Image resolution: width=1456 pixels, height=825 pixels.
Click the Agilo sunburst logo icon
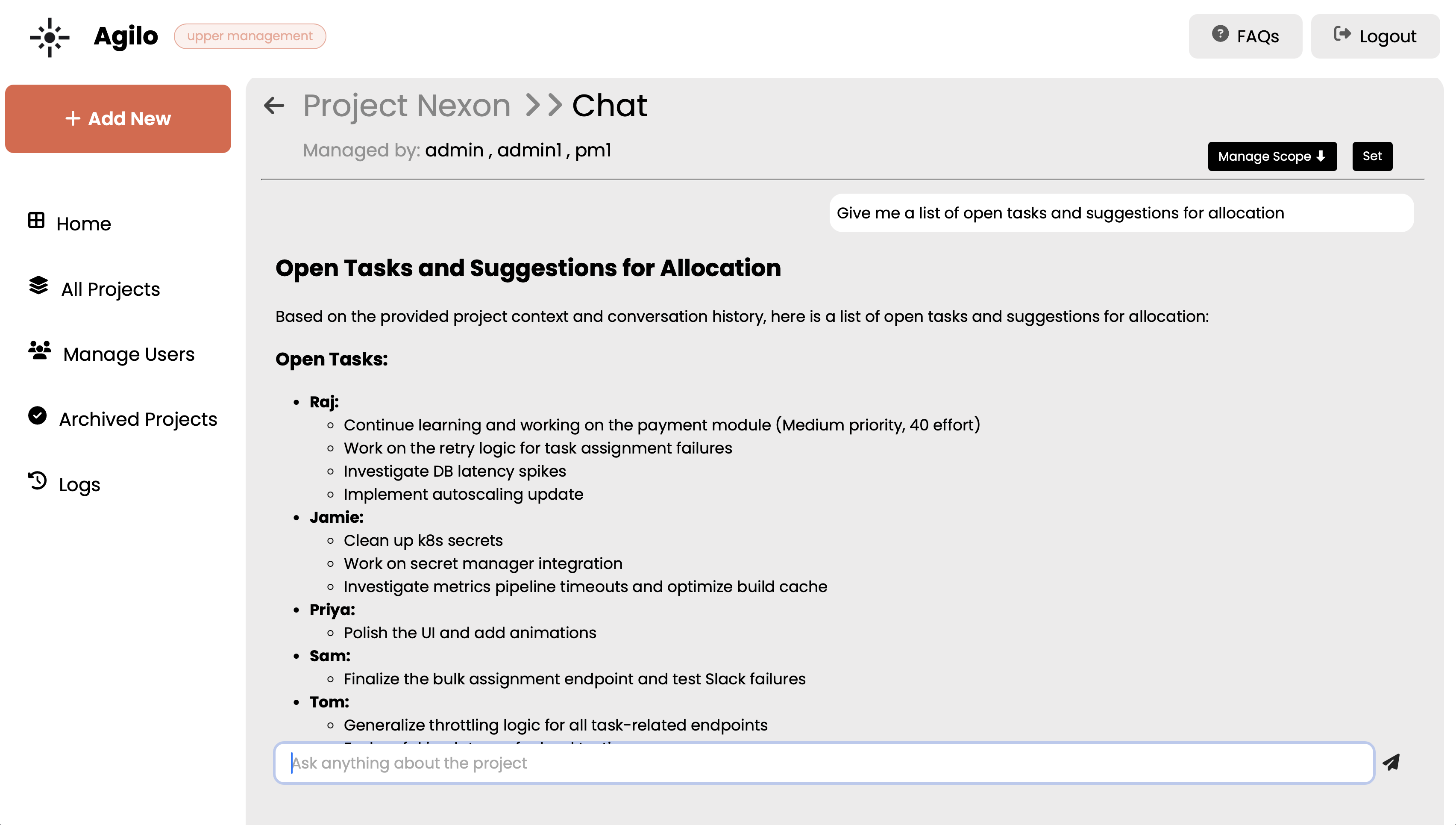click(x=50, y=37)
